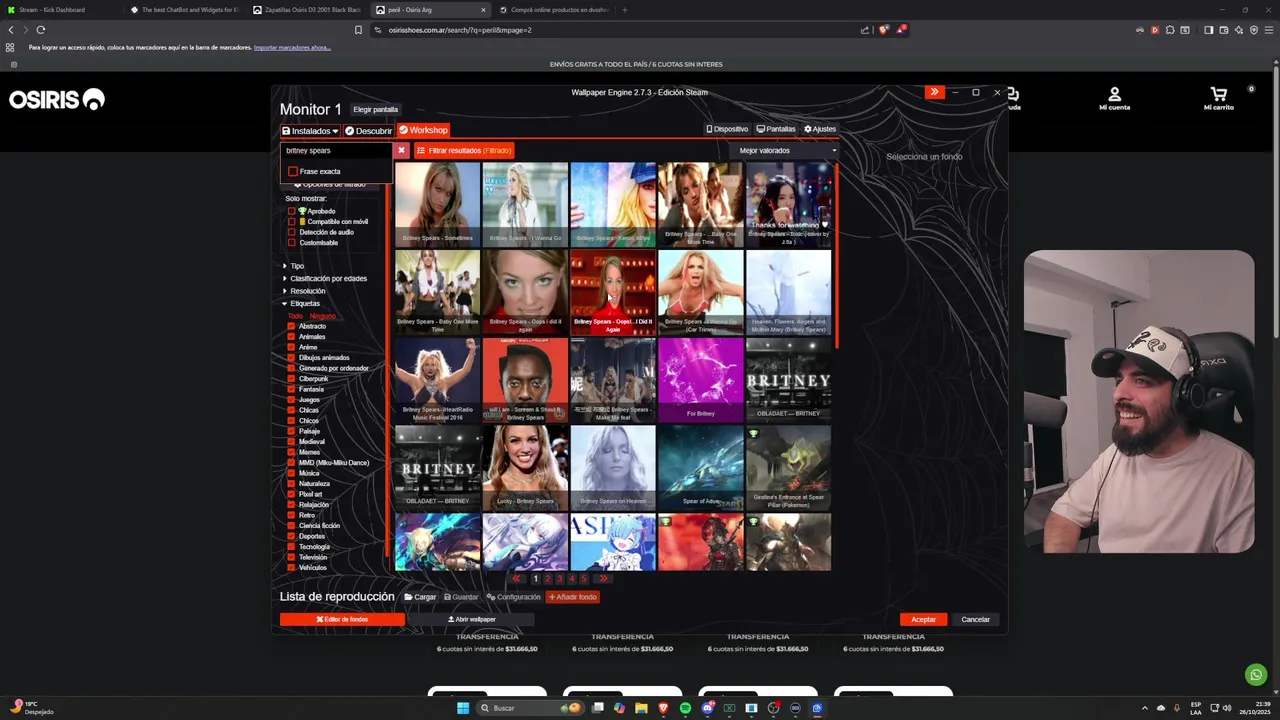Uncheck the Vehículos tag
The height and width of the screenshot is (720, 1280).
pyautogui.click(x=292, y=567)
